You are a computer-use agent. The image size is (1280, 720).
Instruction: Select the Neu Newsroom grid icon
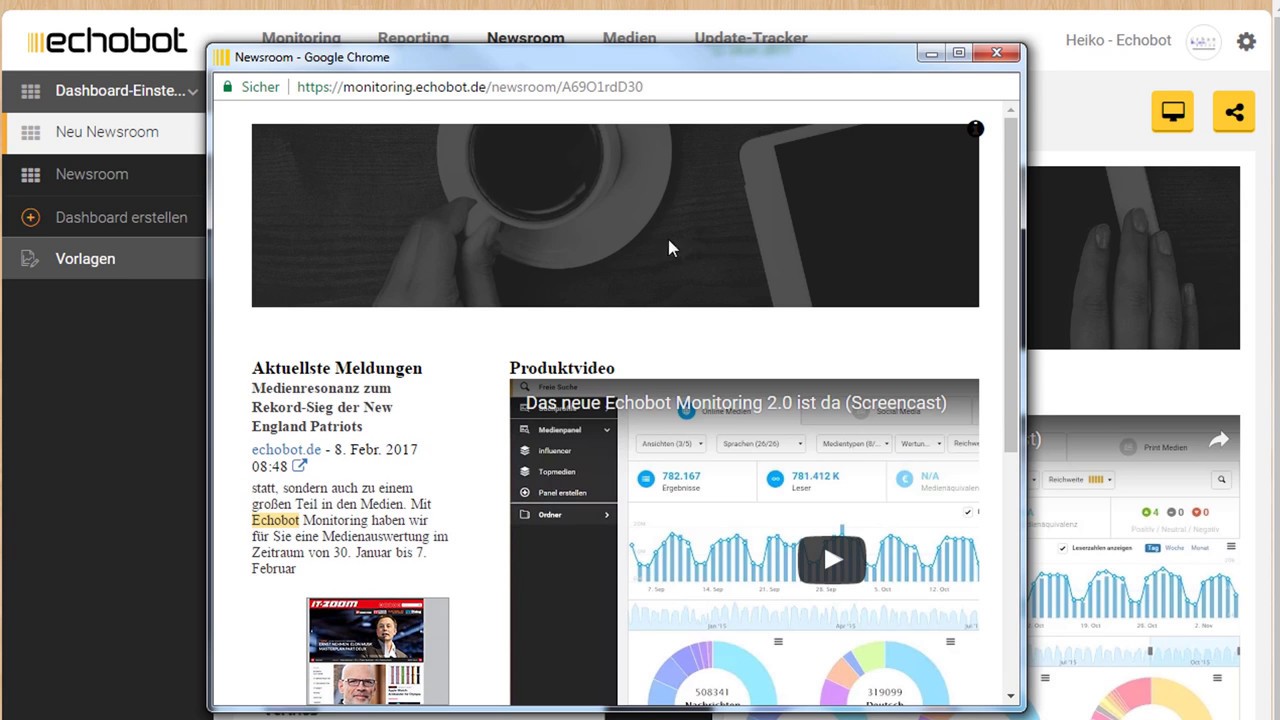pos(31,132)
